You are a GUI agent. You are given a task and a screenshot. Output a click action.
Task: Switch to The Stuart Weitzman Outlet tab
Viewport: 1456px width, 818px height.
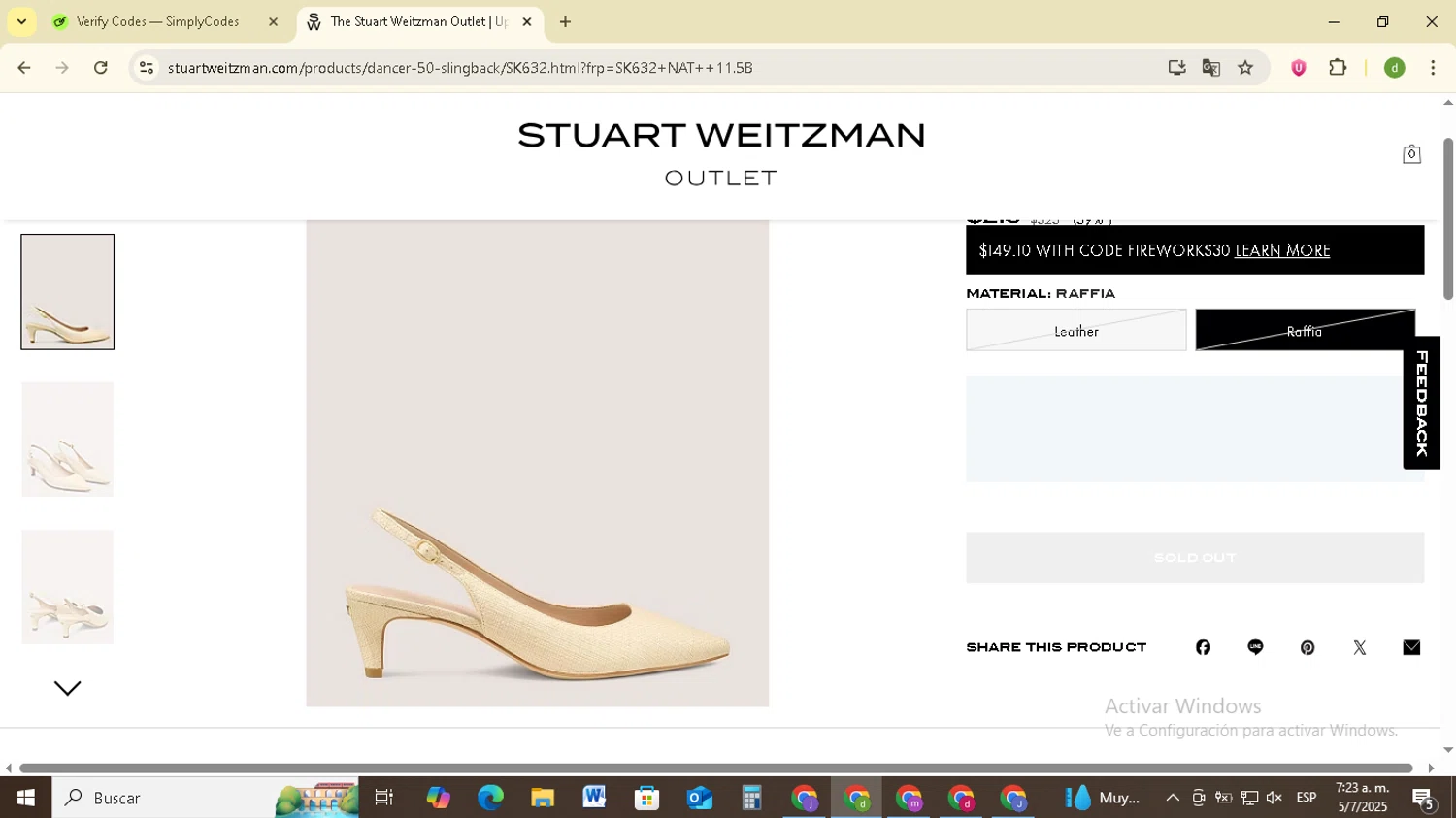[x=420, y=22]
